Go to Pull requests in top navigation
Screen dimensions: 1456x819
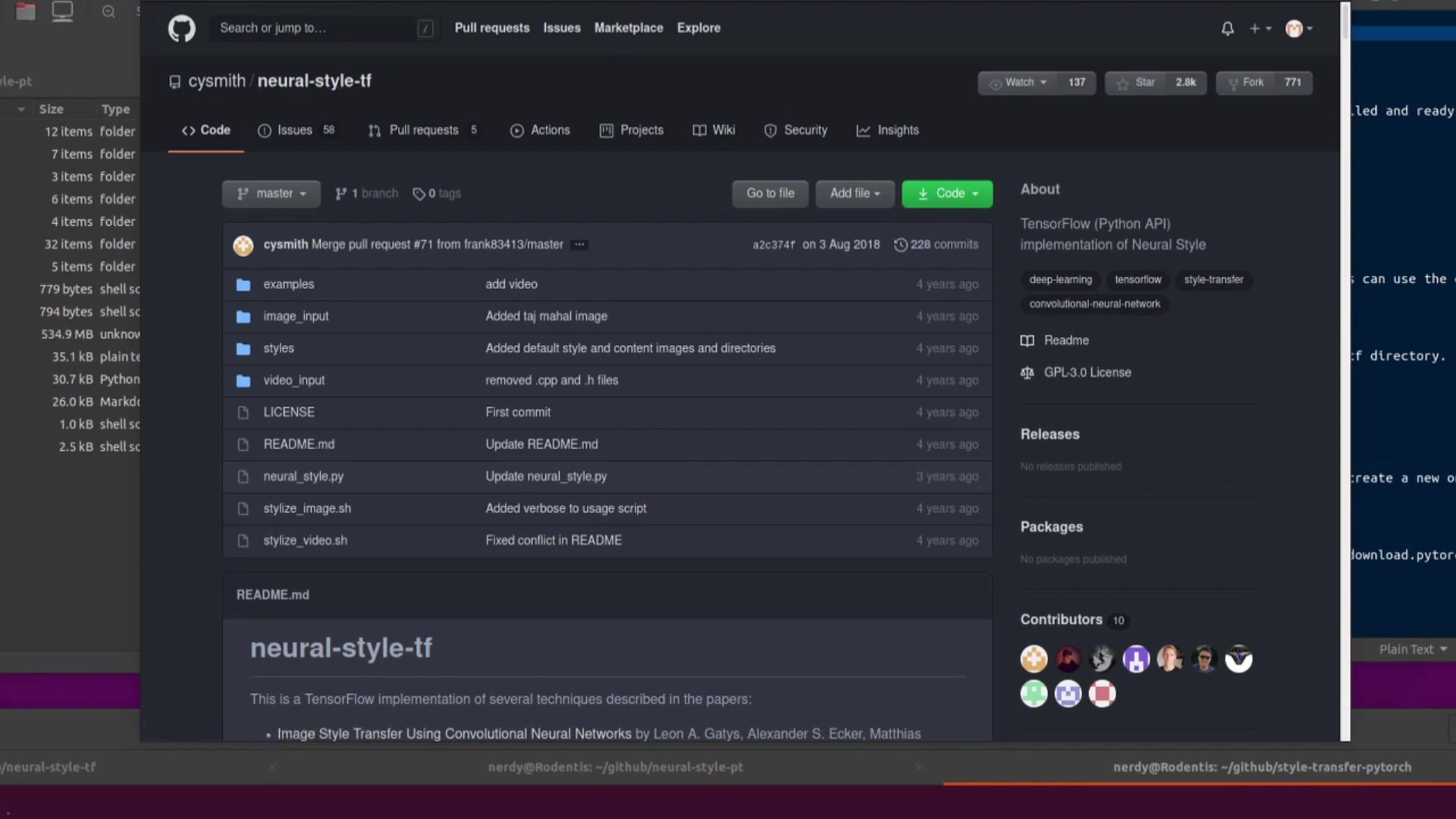pyautogui.click(x=492, y=28)
